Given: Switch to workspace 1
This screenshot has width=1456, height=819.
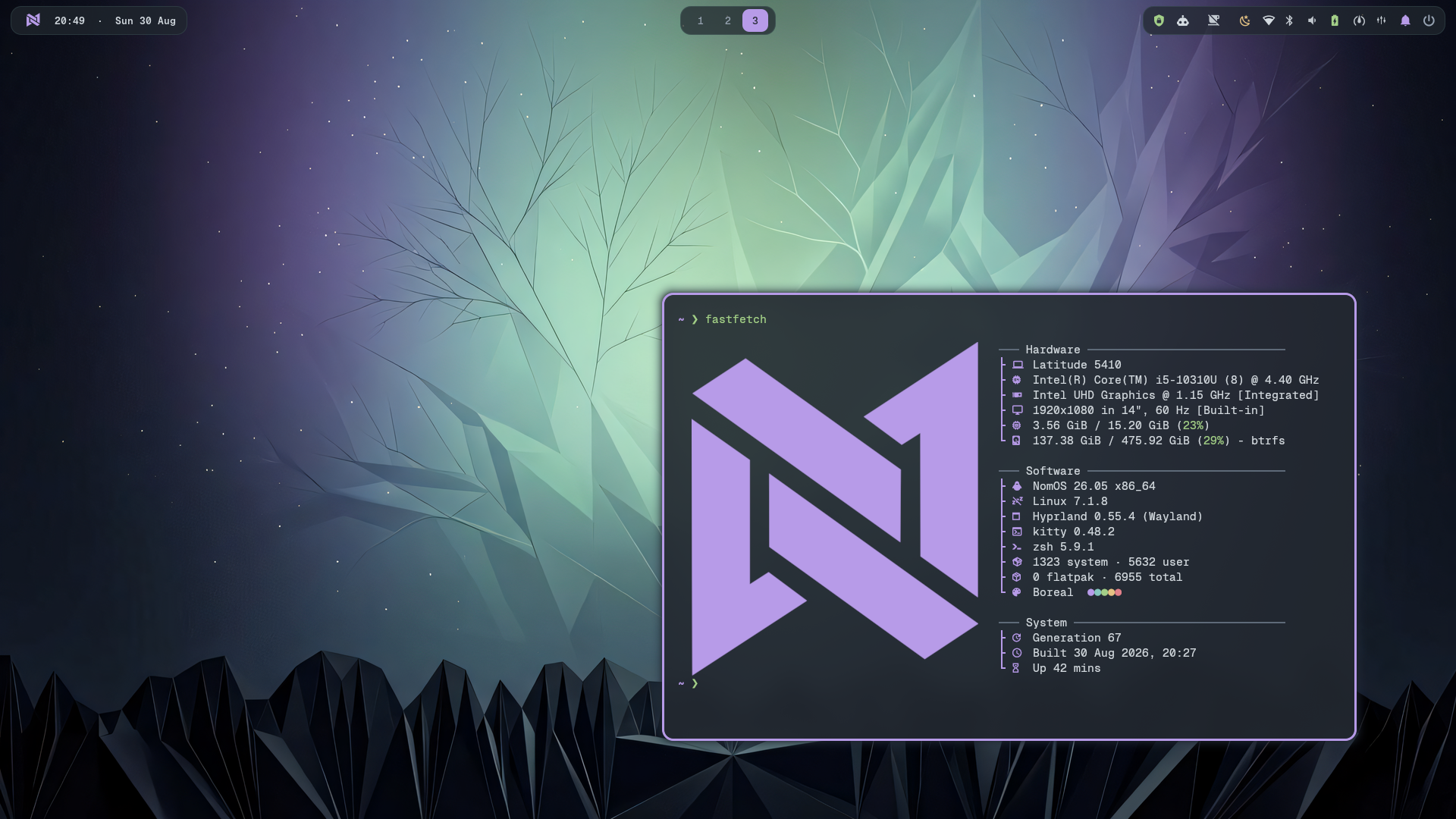Looking at the screenshot, I should coord(701,21).
